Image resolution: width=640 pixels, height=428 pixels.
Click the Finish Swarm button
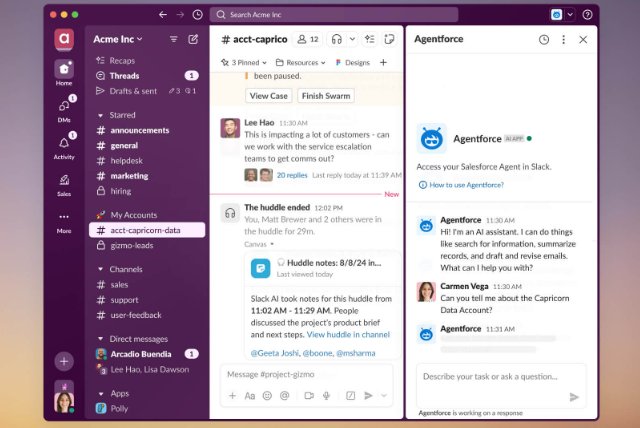point(326,96)
